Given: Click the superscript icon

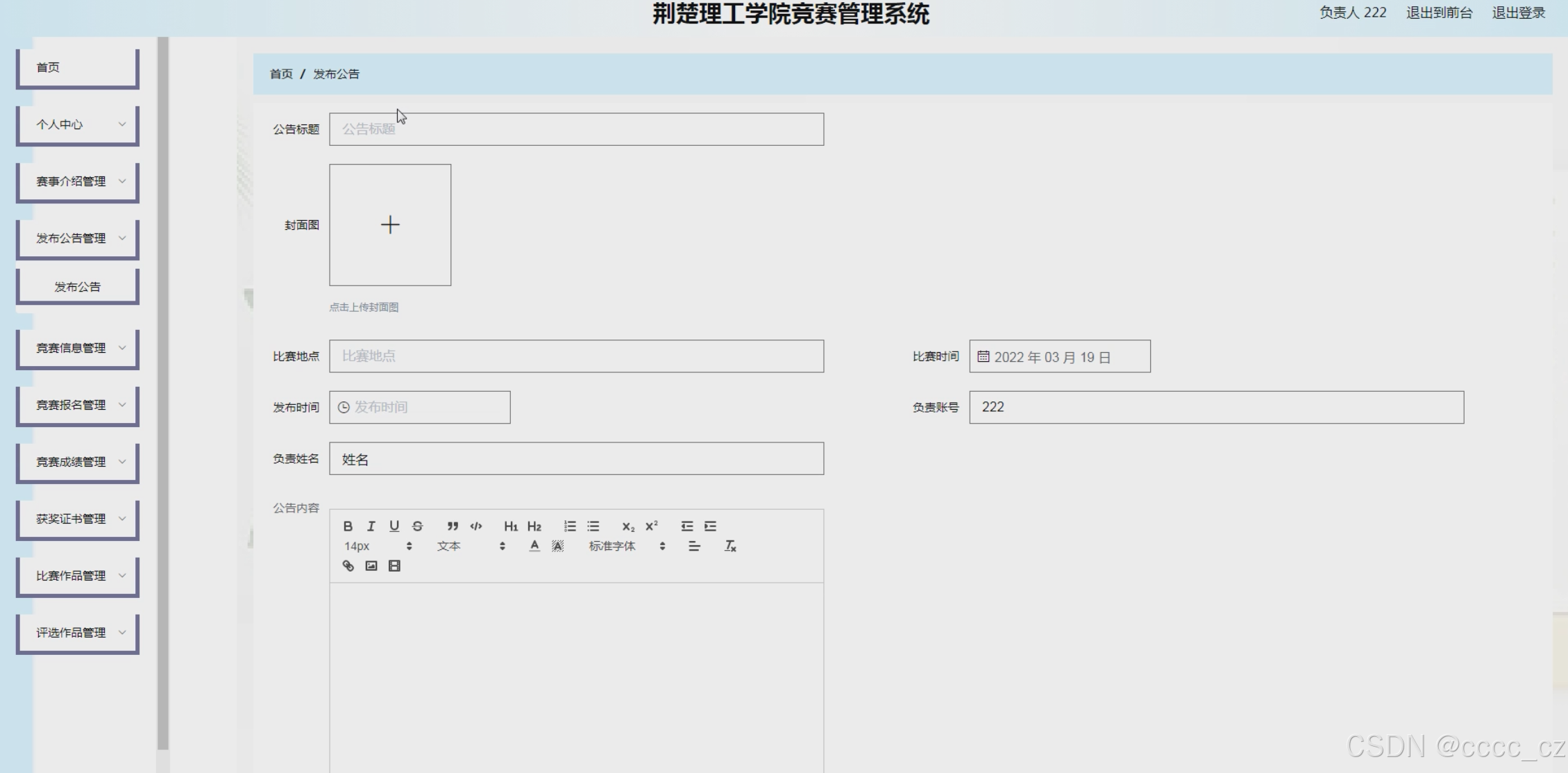Looking at the screenshot, I should [651, 526].
